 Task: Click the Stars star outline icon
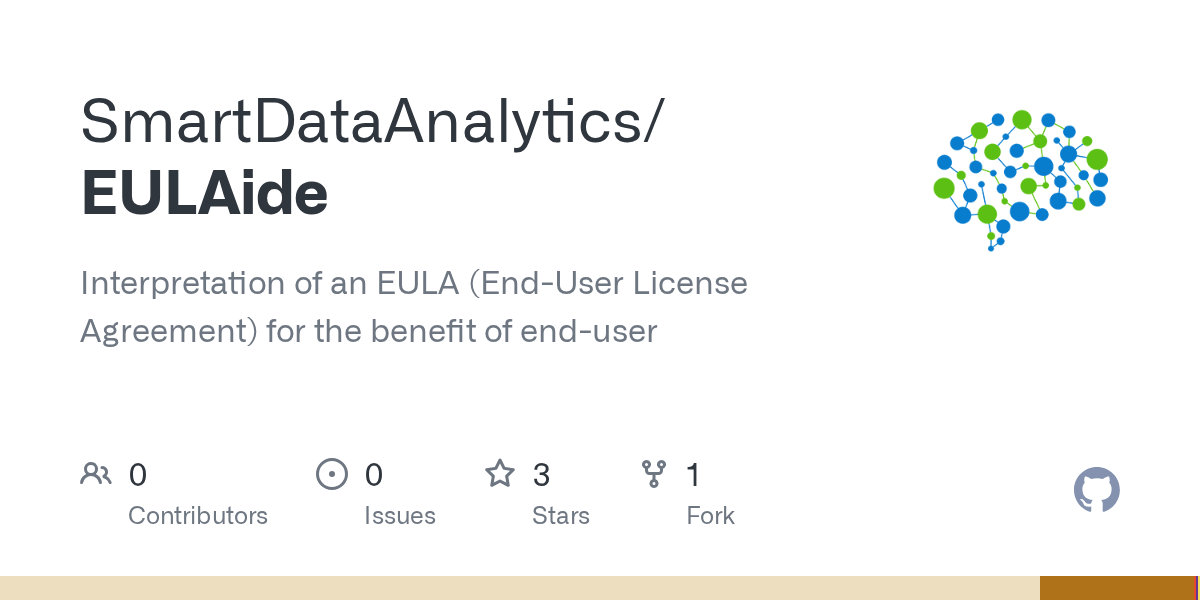(499, 474)
